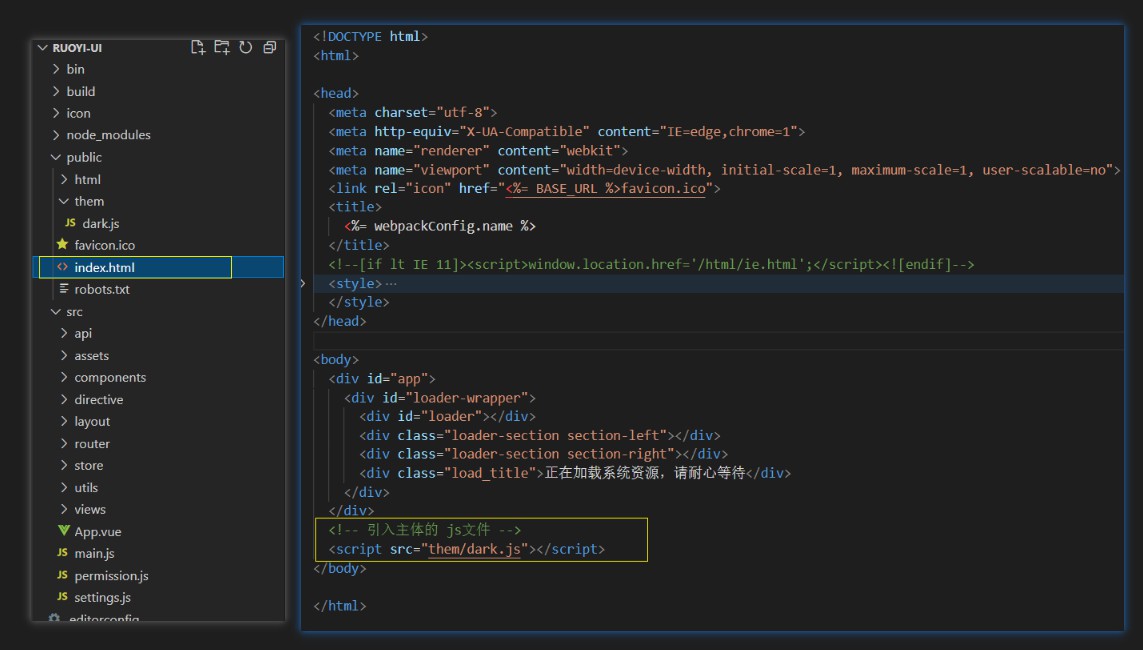Viewport: 1143px width, 650px height.
Task: Click the New File icon in explorer header
Action: 198,47
